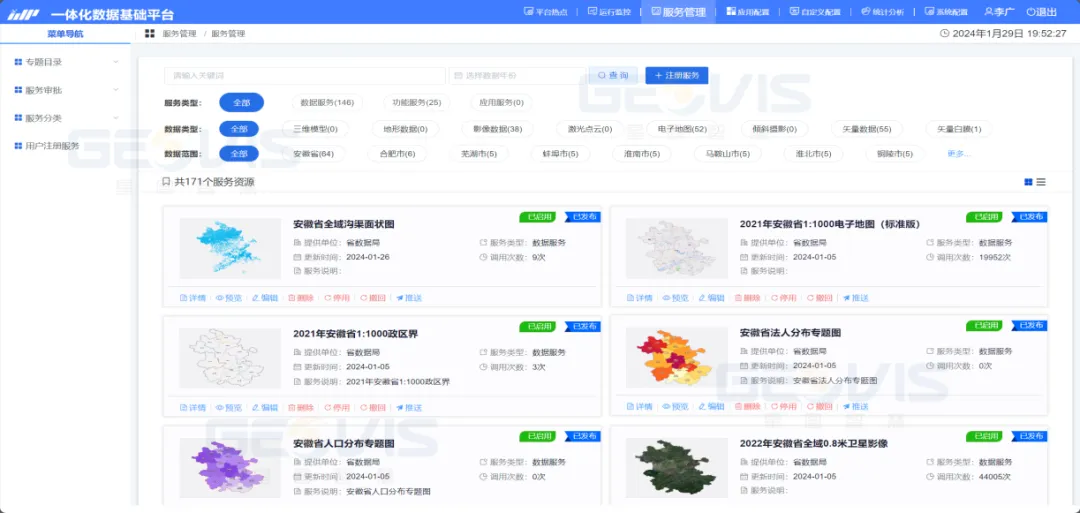Click the 注册服务 button
Screen dimensions: 1080x513
point(677,76)
